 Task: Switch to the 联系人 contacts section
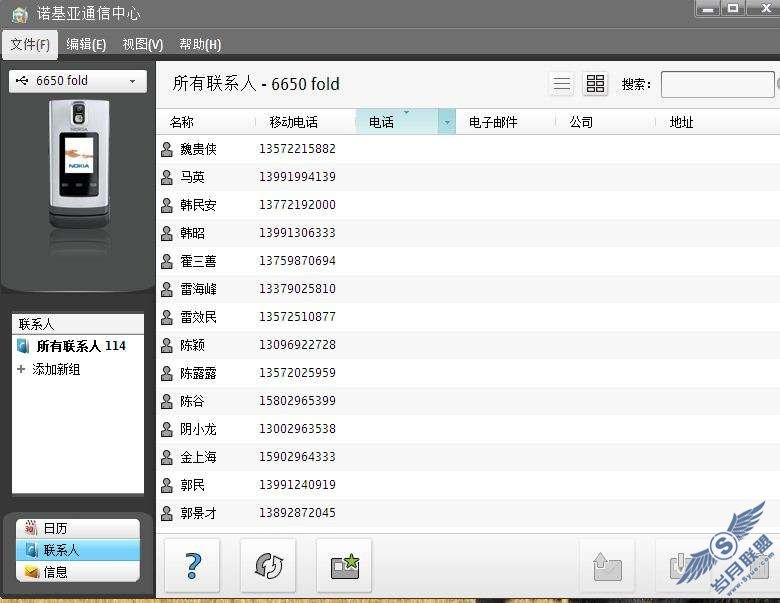pyautogui.click(x=78, y=550)
